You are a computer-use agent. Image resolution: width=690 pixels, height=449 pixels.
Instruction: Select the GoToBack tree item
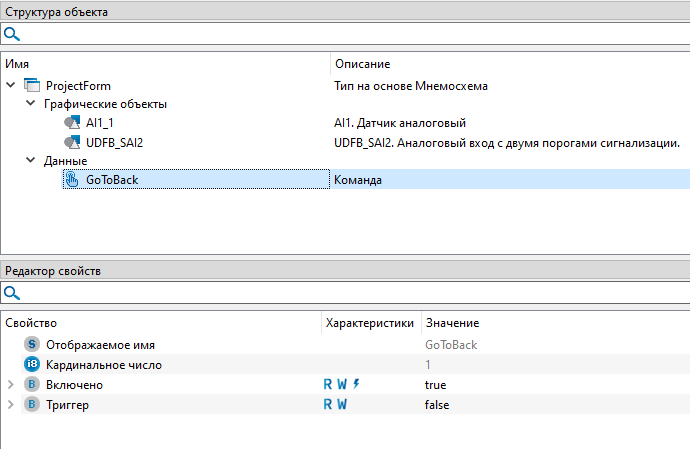point(112,180)
